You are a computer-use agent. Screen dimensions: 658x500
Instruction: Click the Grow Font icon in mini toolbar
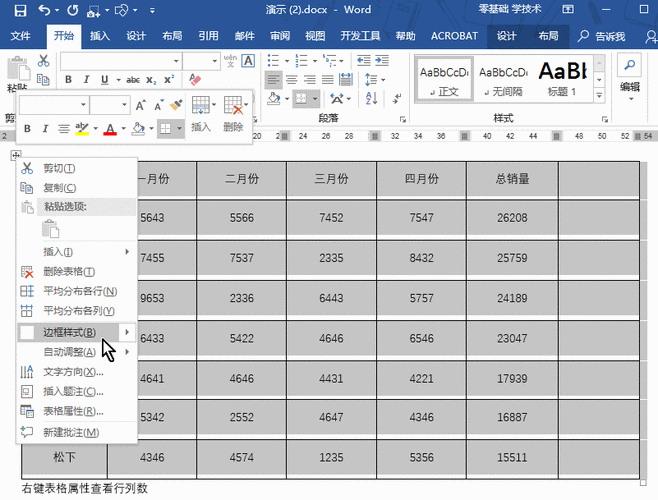tap(141, 105)
